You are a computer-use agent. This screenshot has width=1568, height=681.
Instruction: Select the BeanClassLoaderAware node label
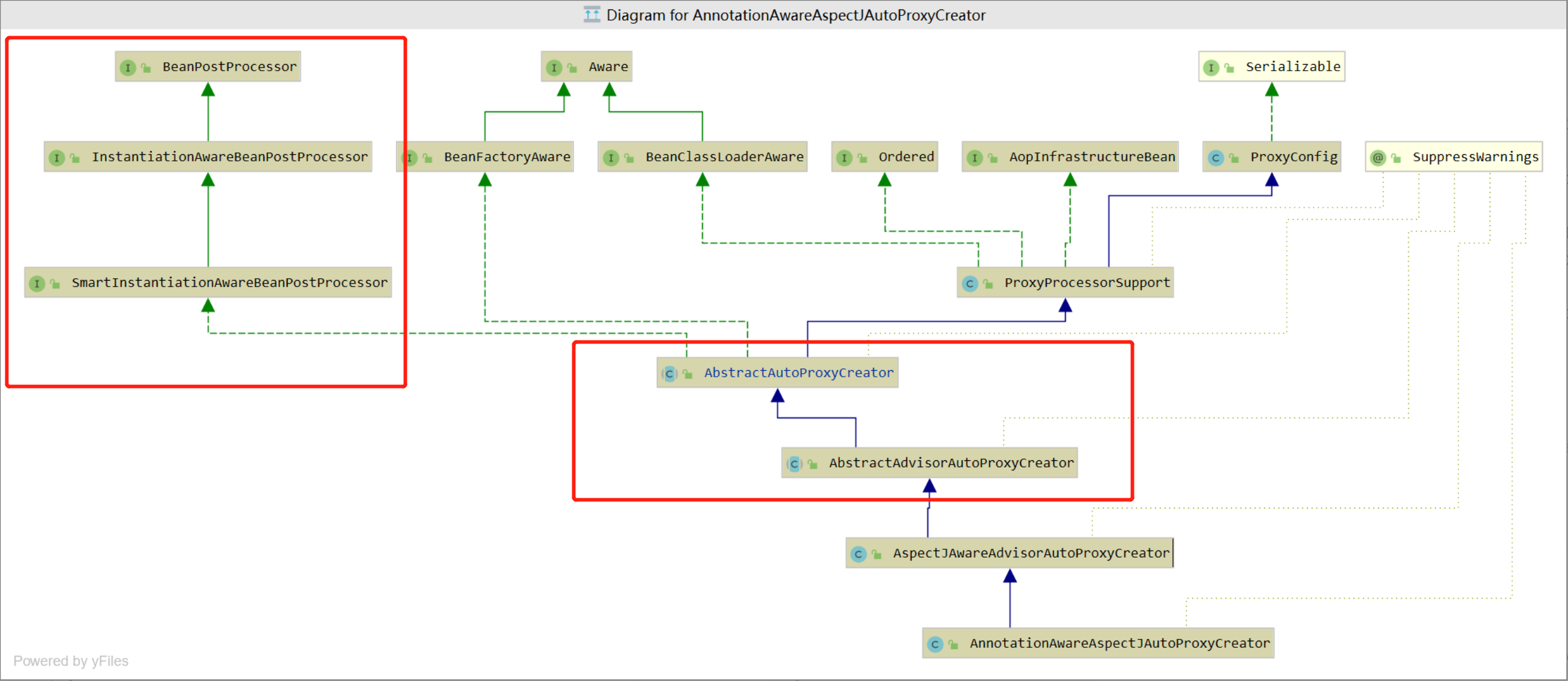[724, 157]
